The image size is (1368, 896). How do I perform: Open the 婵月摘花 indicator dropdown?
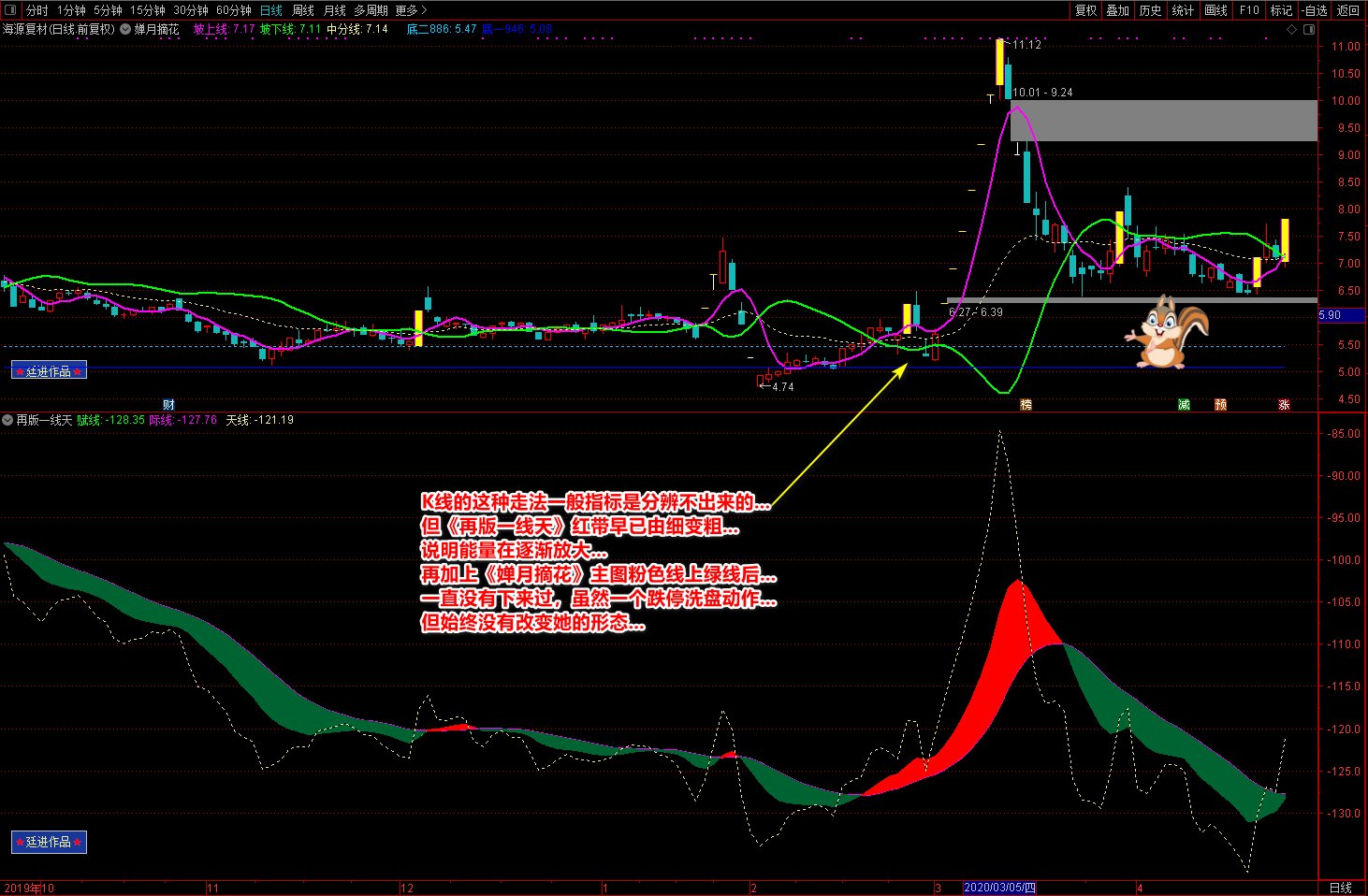pos(125,29)
